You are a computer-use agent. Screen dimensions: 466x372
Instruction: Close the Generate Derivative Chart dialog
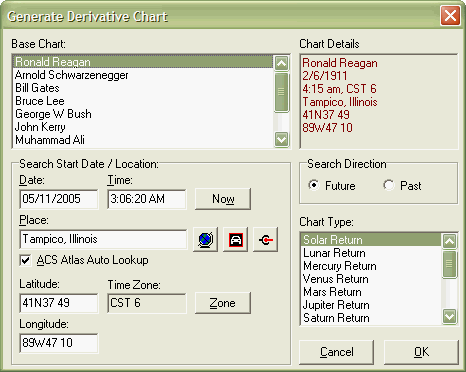[x=450, y=16]
